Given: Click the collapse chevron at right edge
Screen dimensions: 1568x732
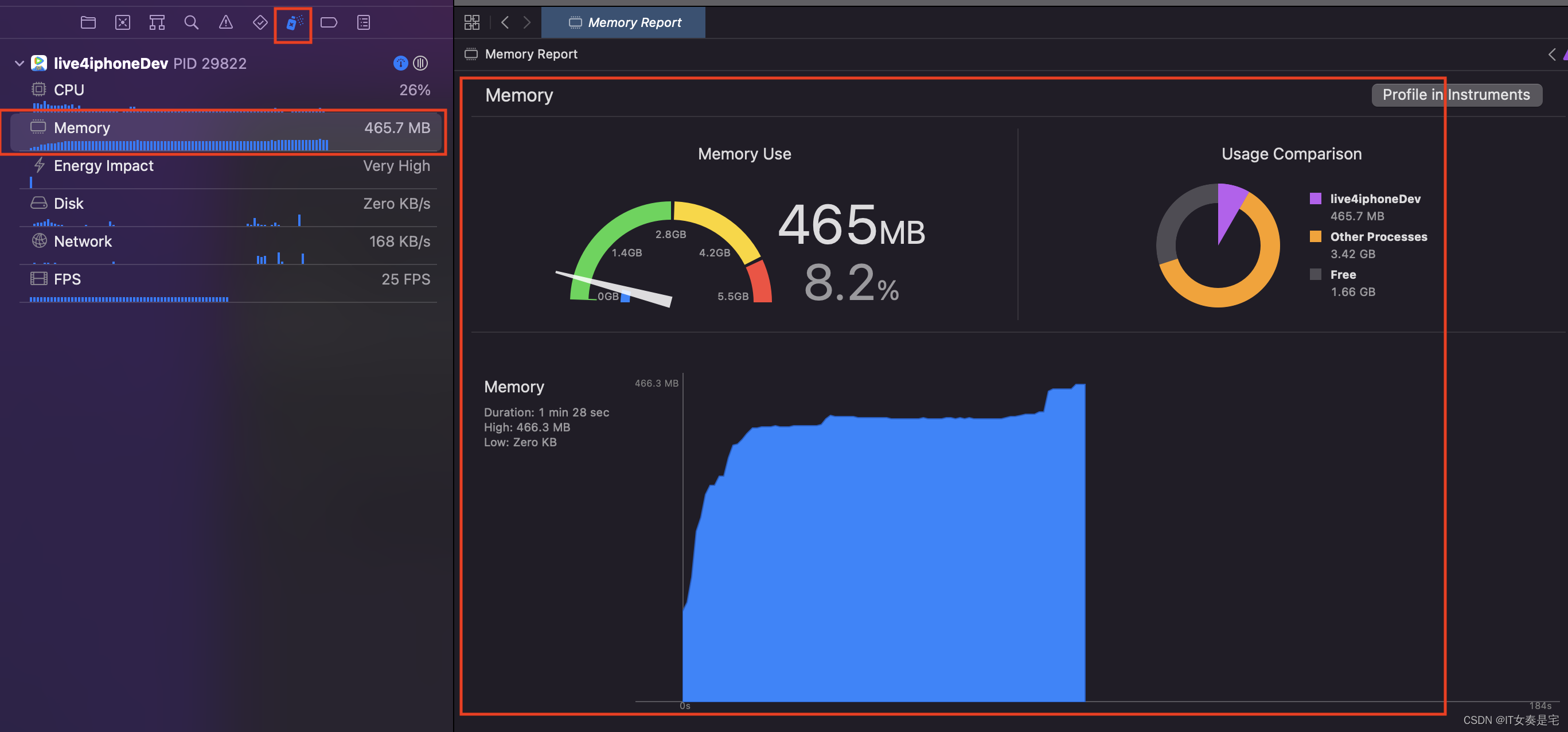Looking at the screenshot, I should (x=1551, y=54).
